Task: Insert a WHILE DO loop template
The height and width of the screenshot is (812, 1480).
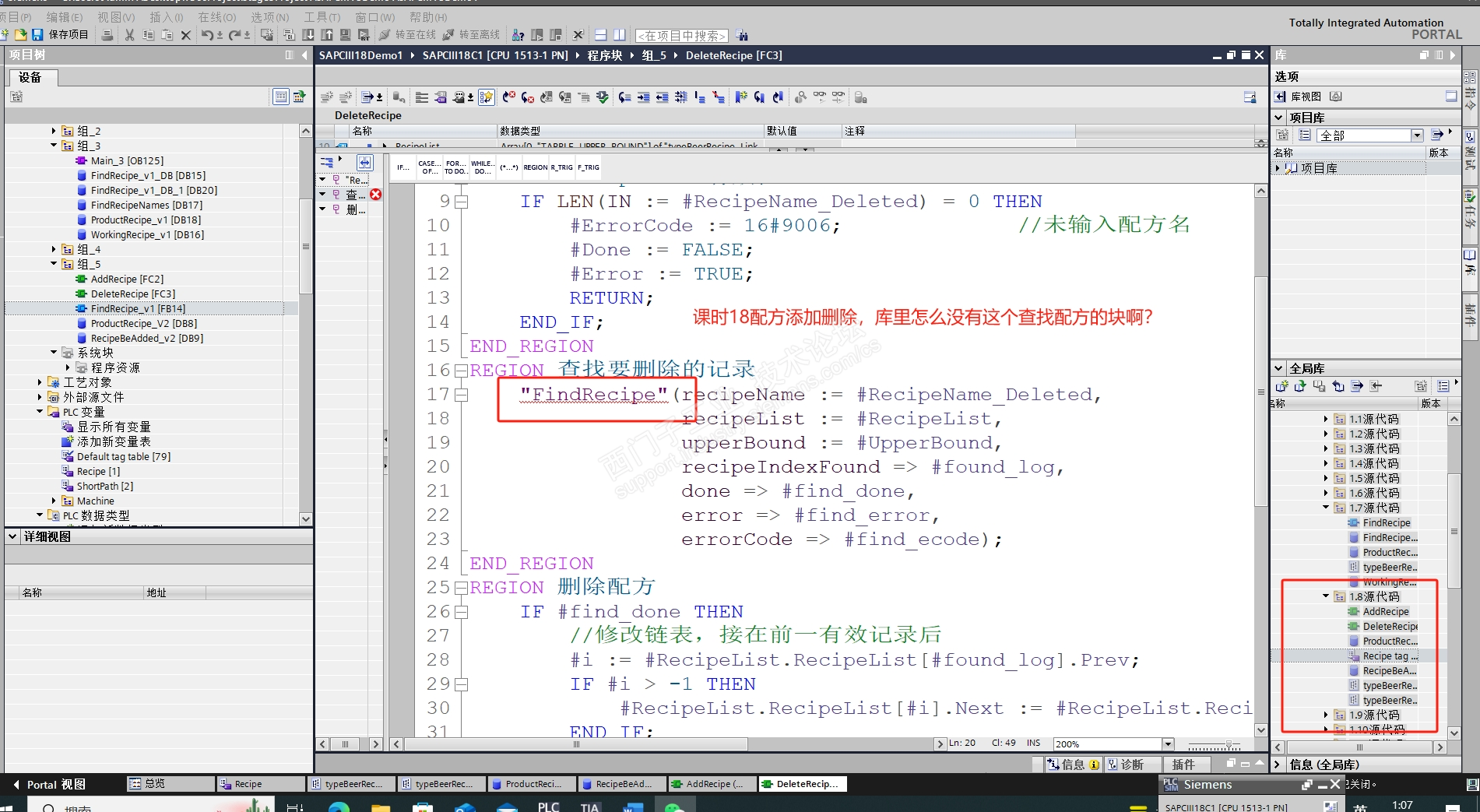Action: coord(483,167)
